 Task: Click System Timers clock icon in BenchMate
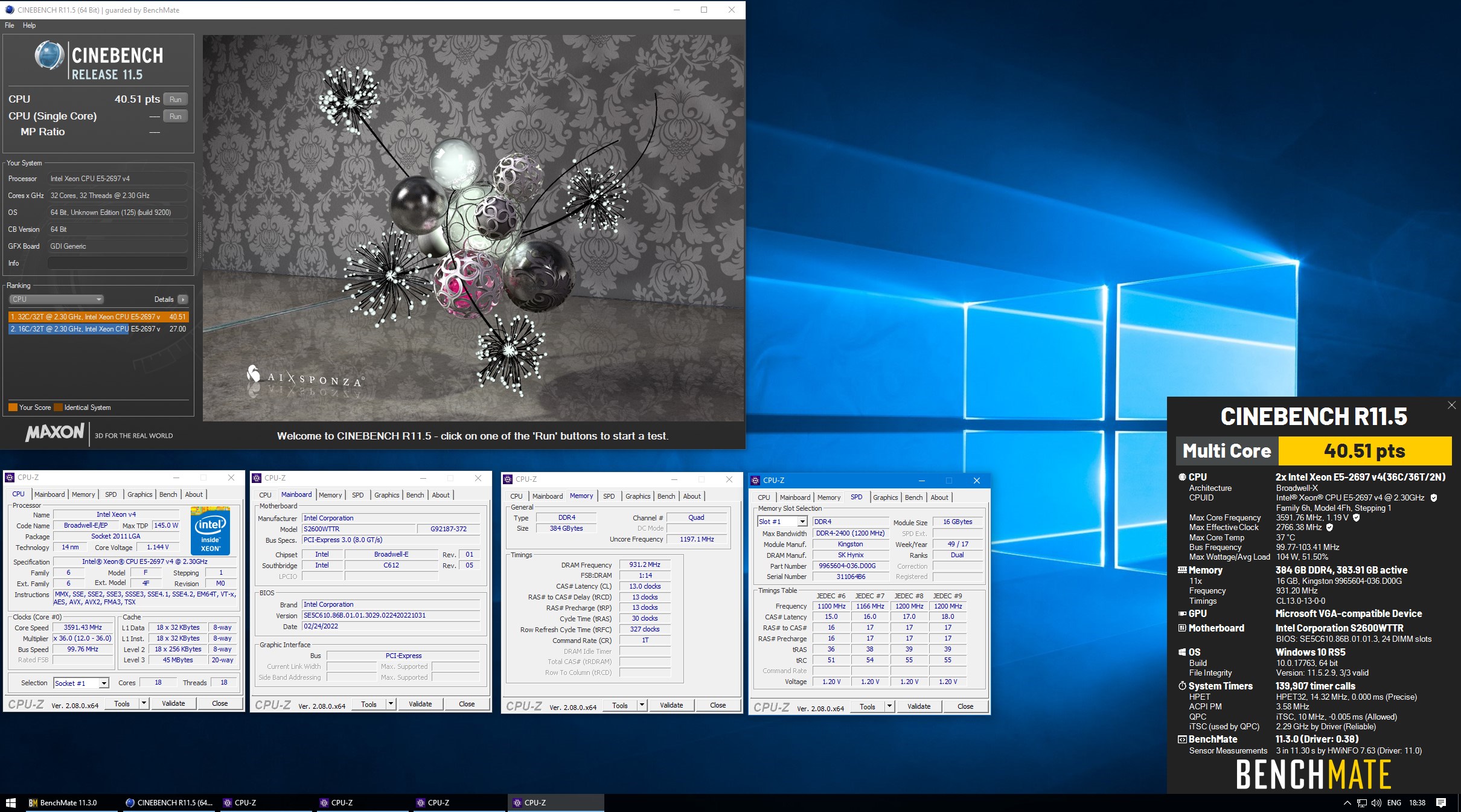coord(1182,686)
